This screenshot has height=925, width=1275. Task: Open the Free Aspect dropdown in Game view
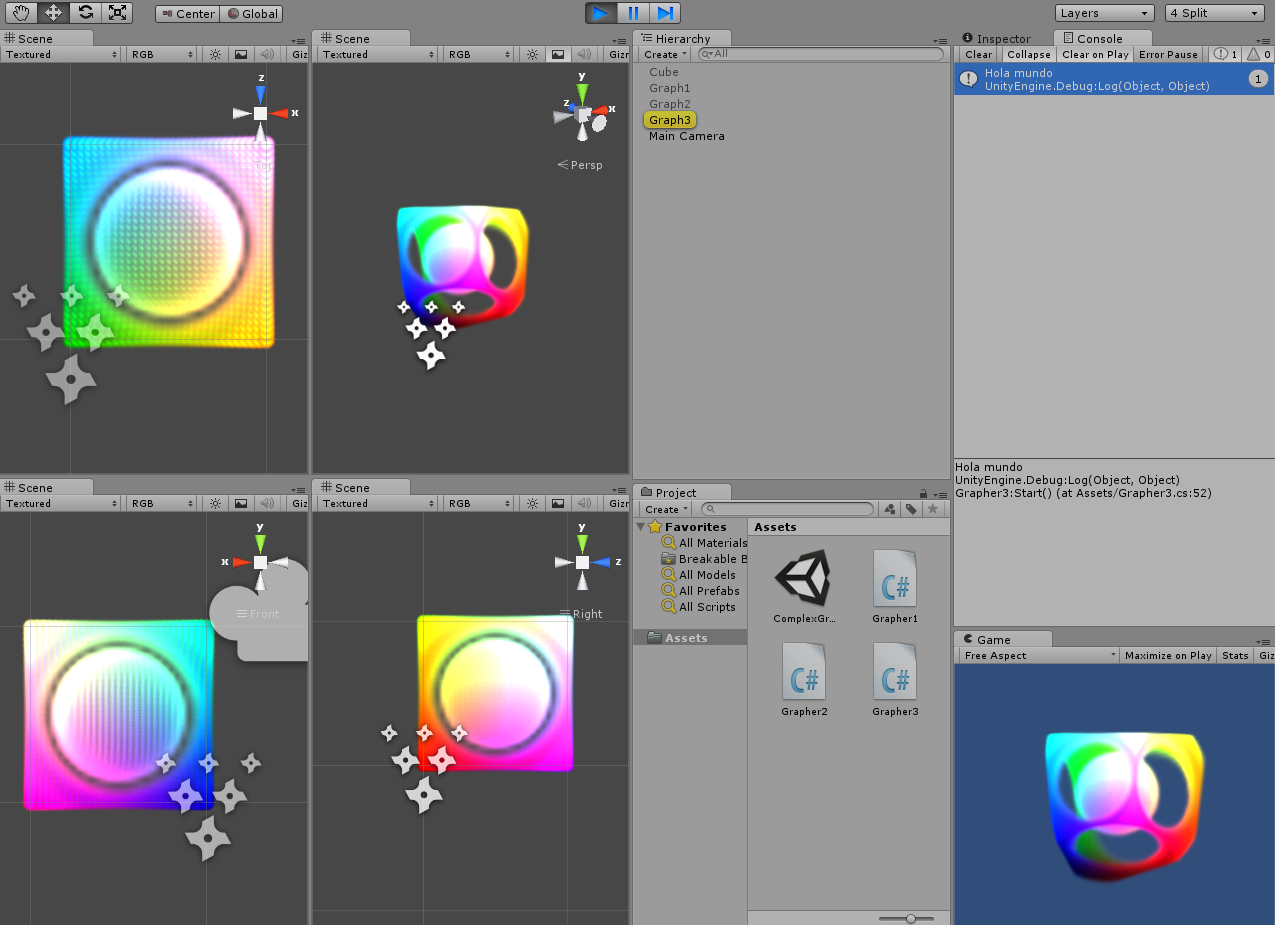click(1037, 655)
